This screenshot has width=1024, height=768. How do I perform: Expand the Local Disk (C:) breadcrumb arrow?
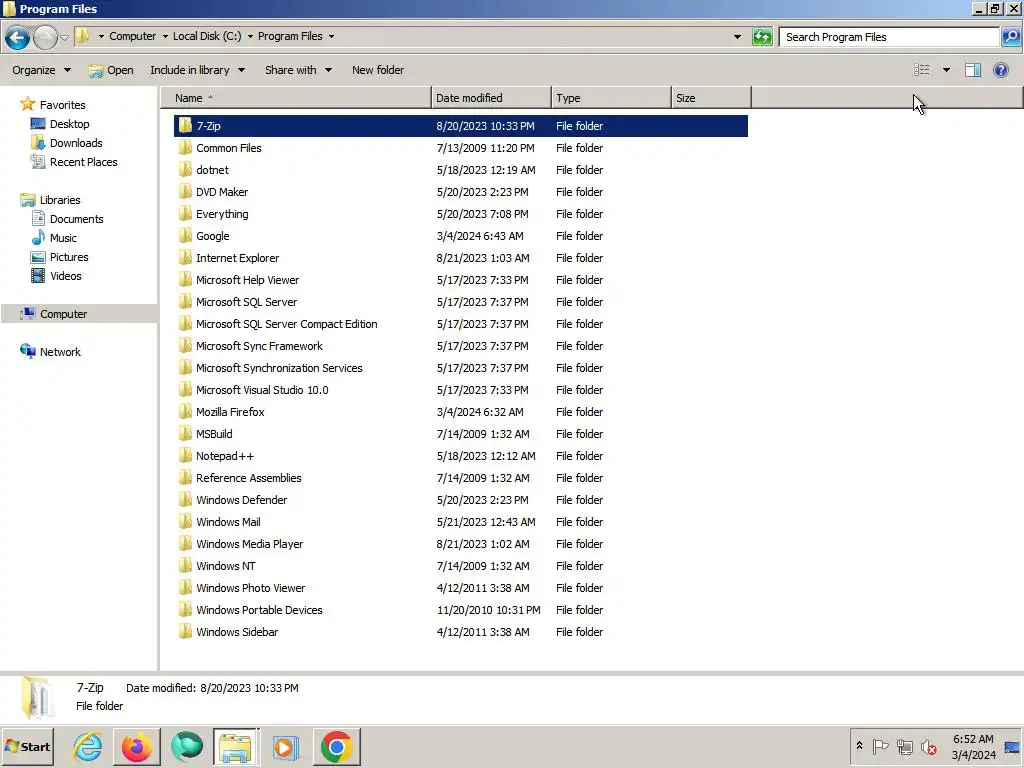(250, 37)
